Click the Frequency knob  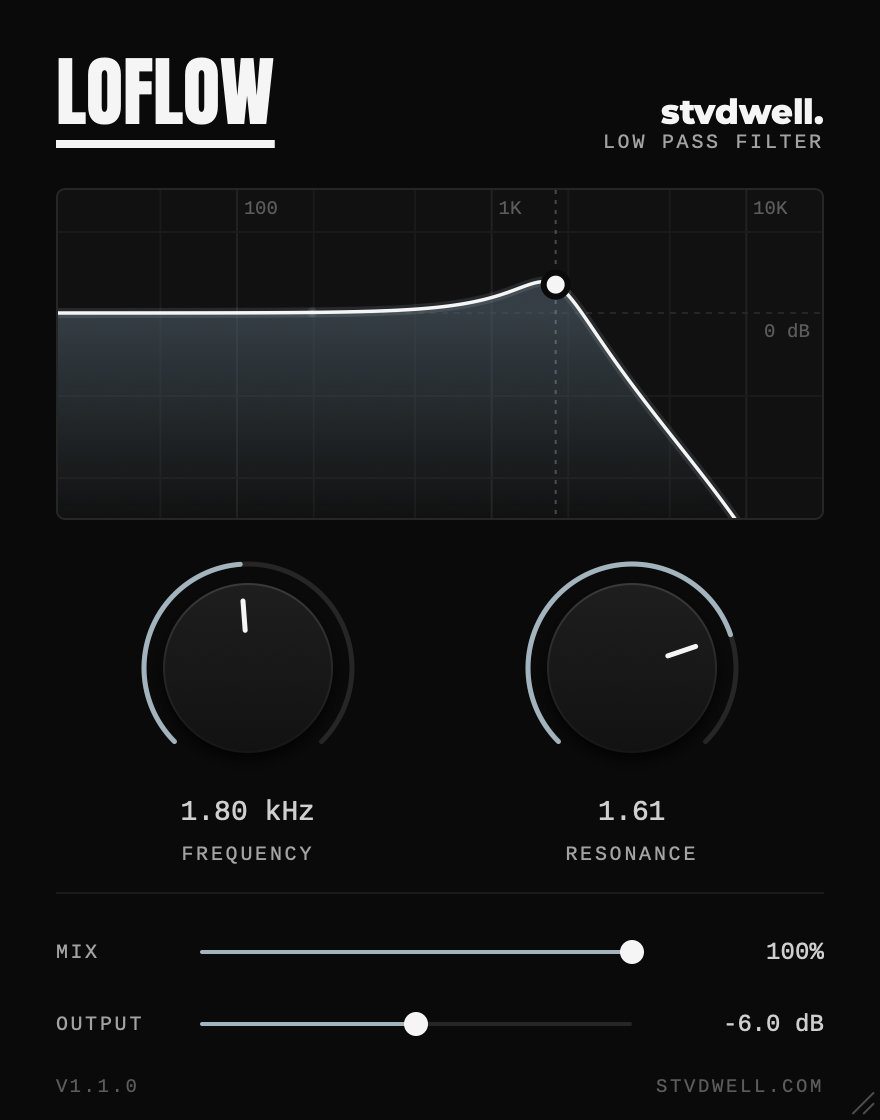[248, 668]
